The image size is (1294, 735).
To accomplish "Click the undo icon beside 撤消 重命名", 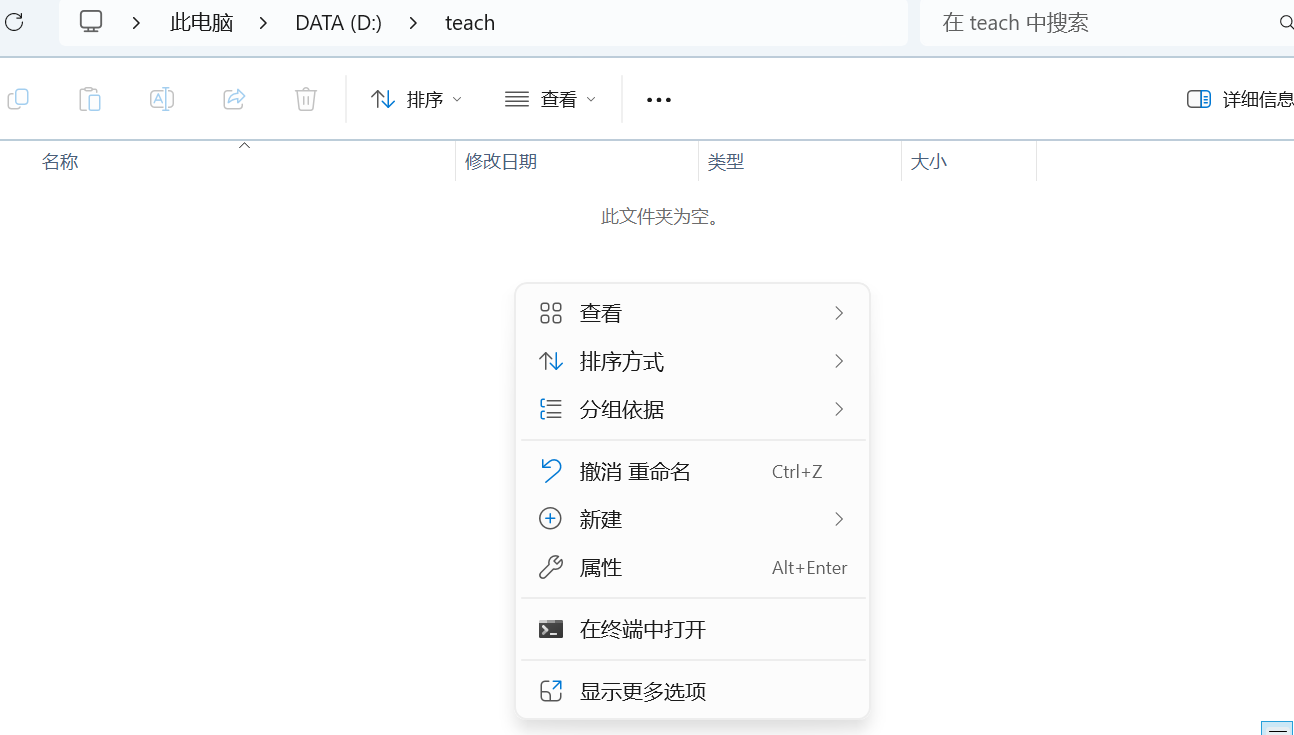I will click(551, 470).
